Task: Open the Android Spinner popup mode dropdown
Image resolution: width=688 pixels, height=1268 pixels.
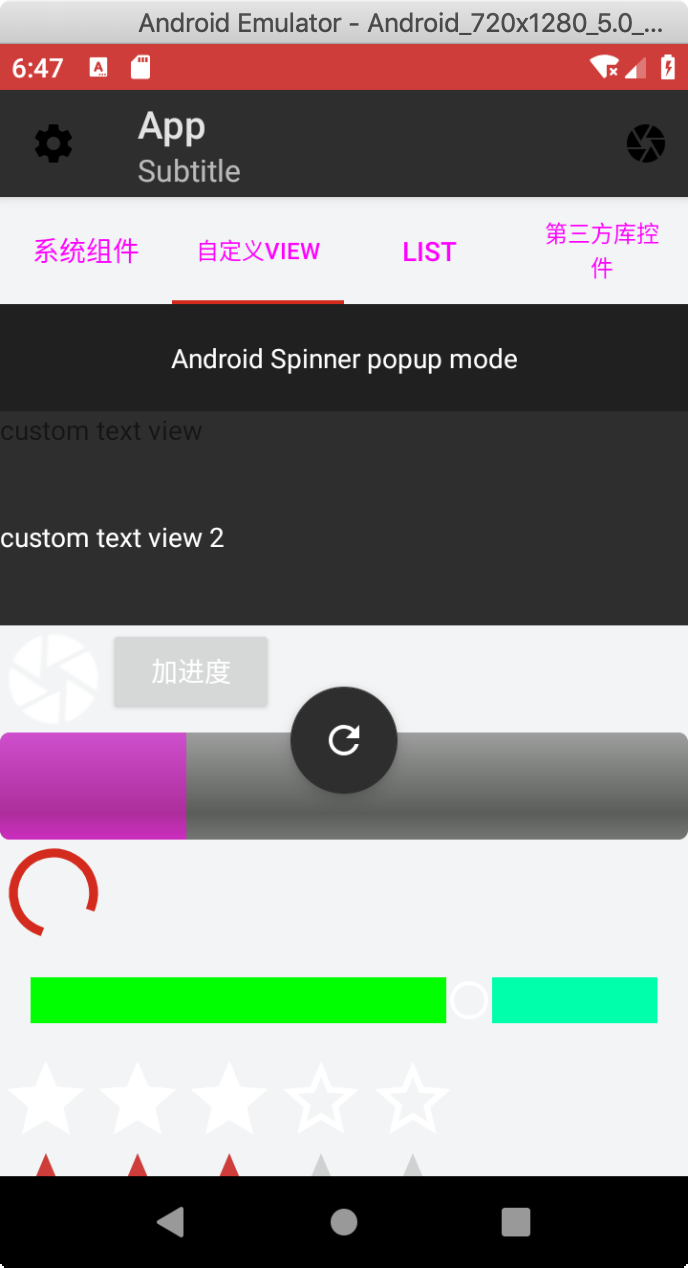Action: tap(344, 358)
